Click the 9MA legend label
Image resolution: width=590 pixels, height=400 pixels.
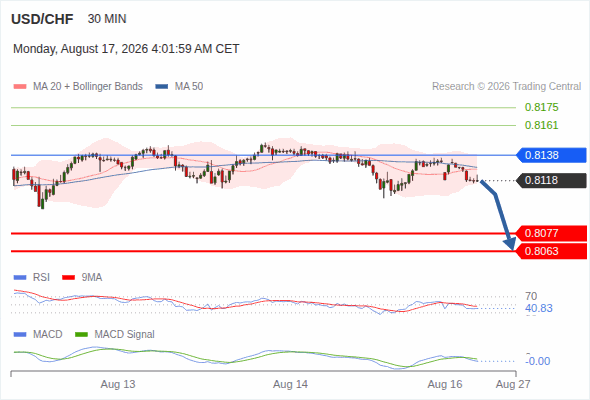coord(92,278)
